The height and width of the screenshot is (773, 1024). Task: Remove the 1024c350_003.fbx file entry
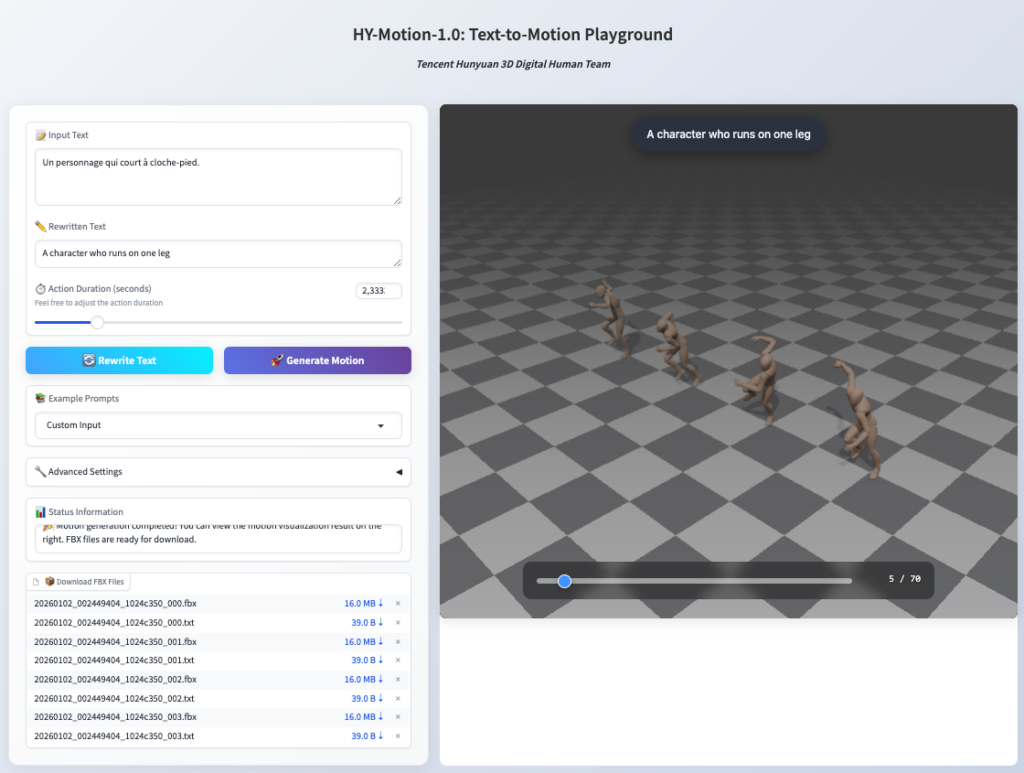click(x=398, y=717)
